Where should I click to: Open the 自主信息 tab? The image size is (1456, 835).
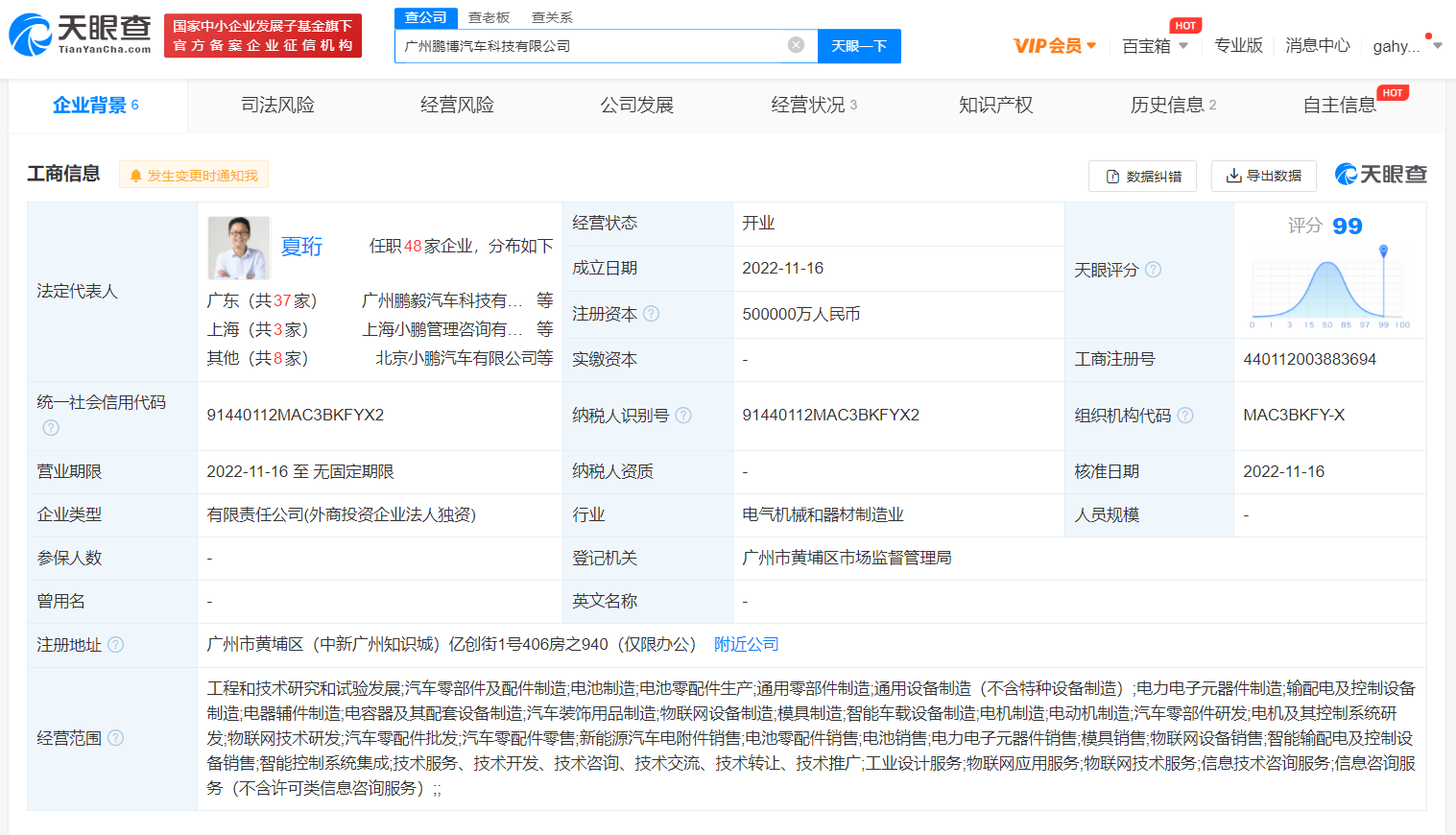[x=1340, y=106]
